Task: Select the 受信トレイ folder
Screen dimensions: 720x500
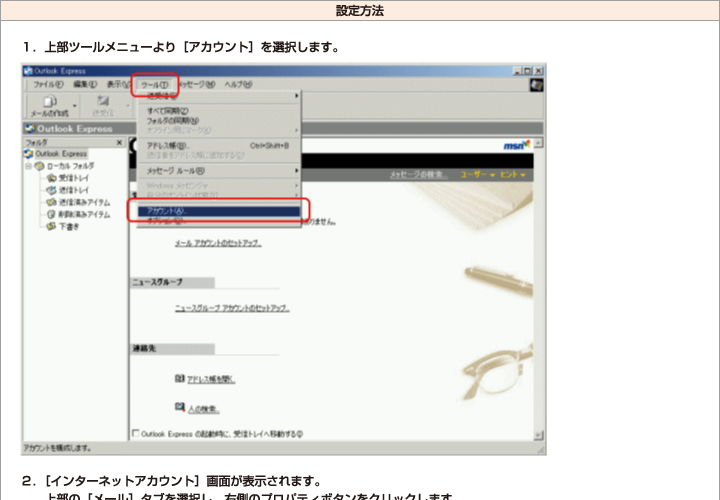Action: pyautogui.click(x=73, y=178)
